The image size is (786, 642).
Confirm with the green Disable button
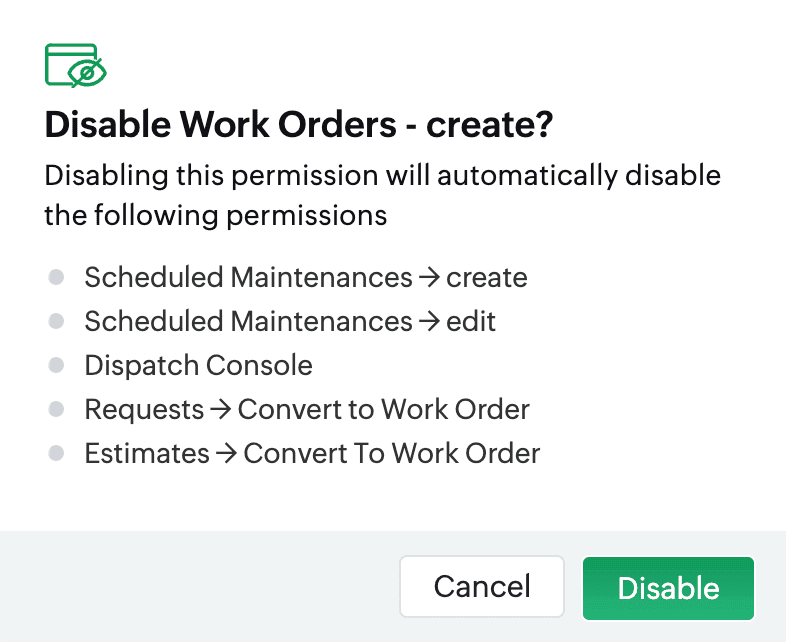pos(668,588)
